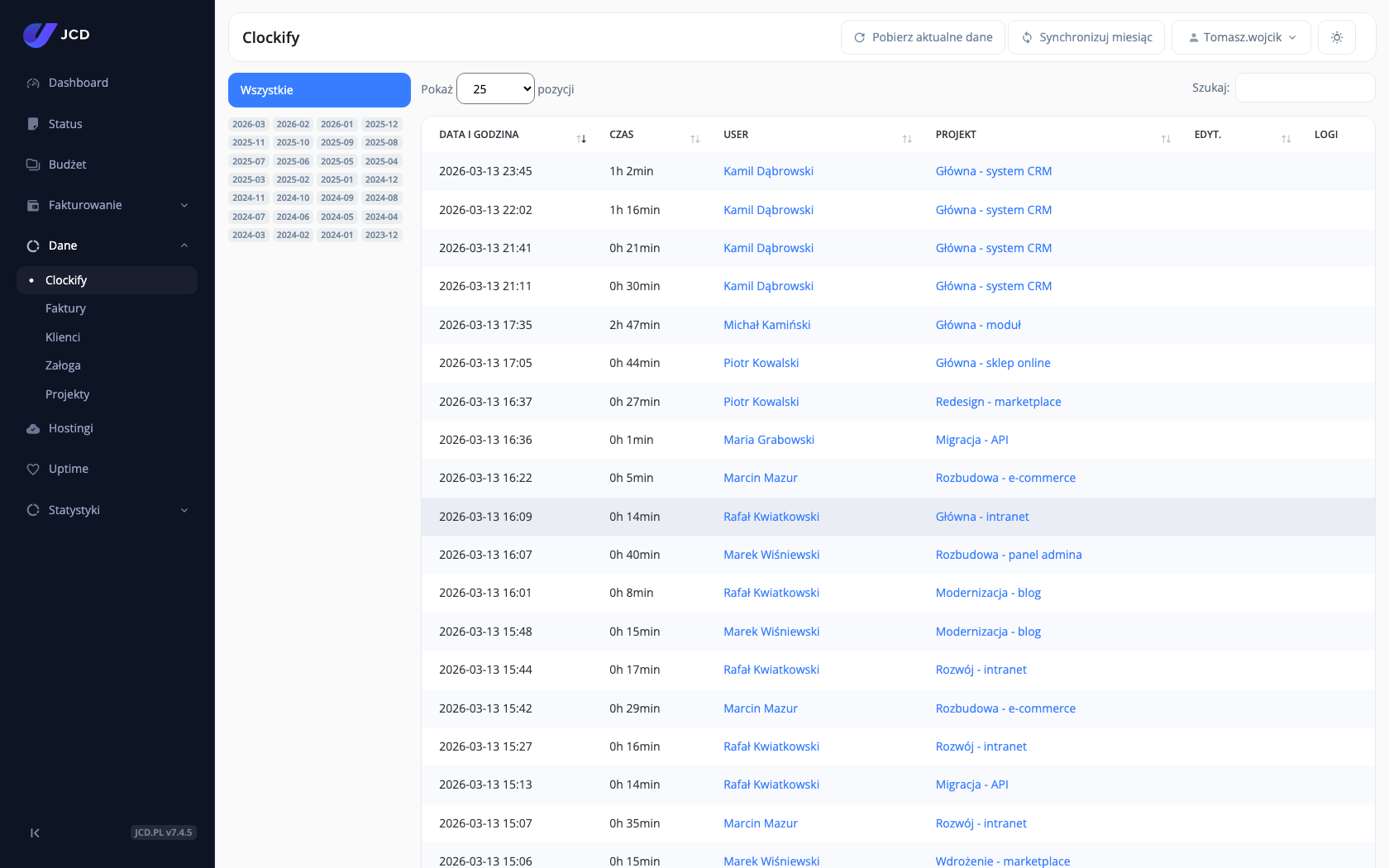The width and height of the screenshot is (1389, 868).
Task: Filter by month 2024-12
Action: tap(382, 179)
